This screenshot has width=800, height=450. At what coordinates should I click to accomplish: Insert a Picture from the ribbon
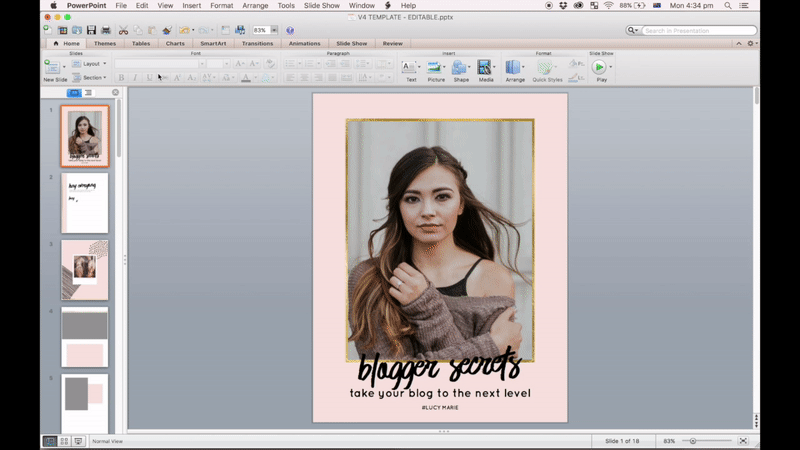point(436,69)
